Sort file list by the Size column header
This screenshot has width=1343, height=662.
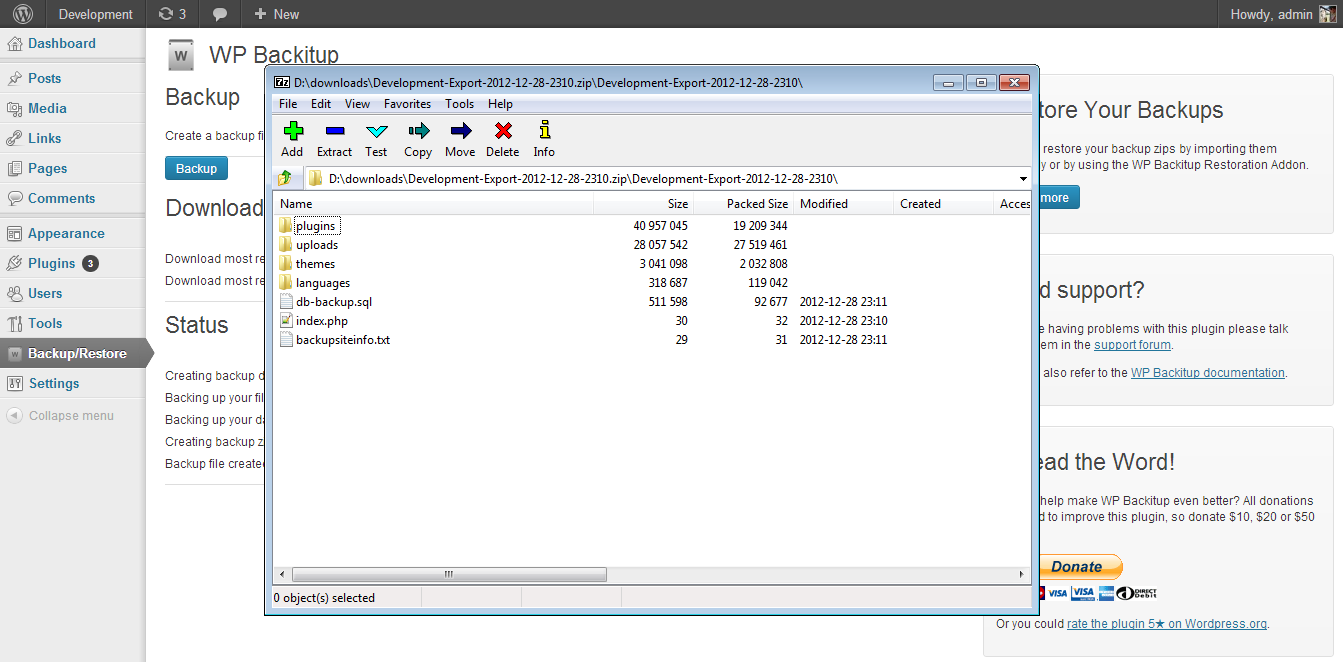pyautogui.click(x=643, y=204)
